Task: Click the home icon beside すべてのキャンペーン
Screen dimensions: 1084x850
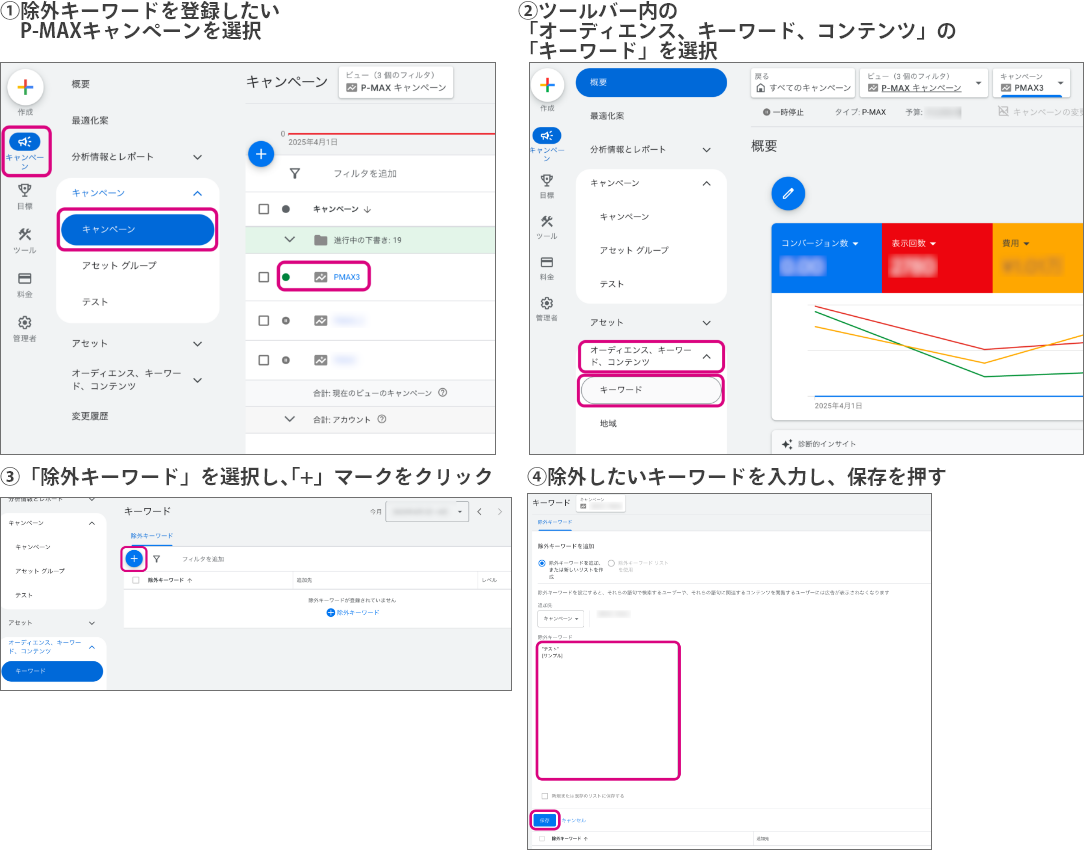Action: pos(760,88)
